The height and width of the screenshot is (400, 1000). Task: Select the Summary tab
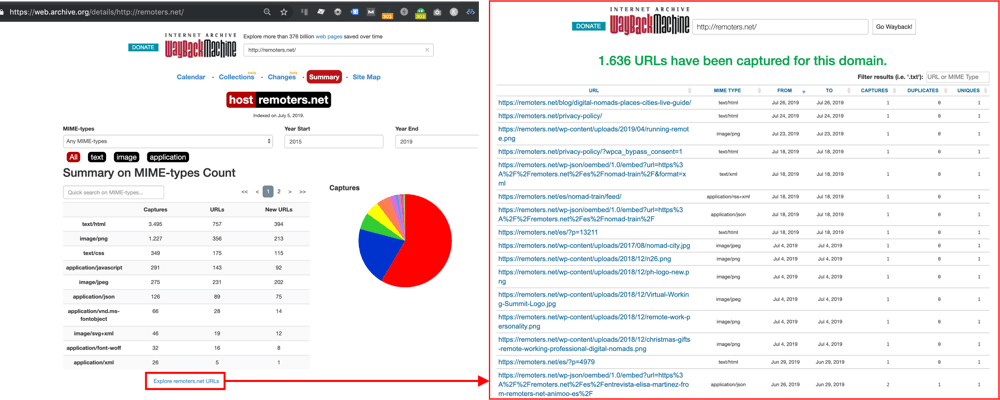pyautogui.click(x=324, y=77)
